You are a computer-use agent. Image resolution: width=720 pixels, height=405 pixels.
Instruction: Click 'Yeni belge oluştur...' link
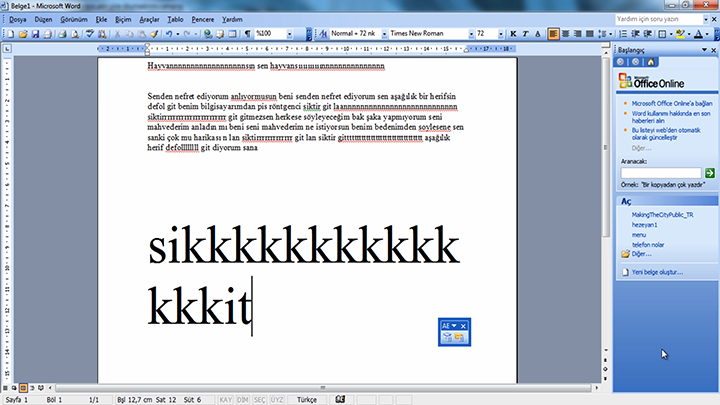[658, 272]
